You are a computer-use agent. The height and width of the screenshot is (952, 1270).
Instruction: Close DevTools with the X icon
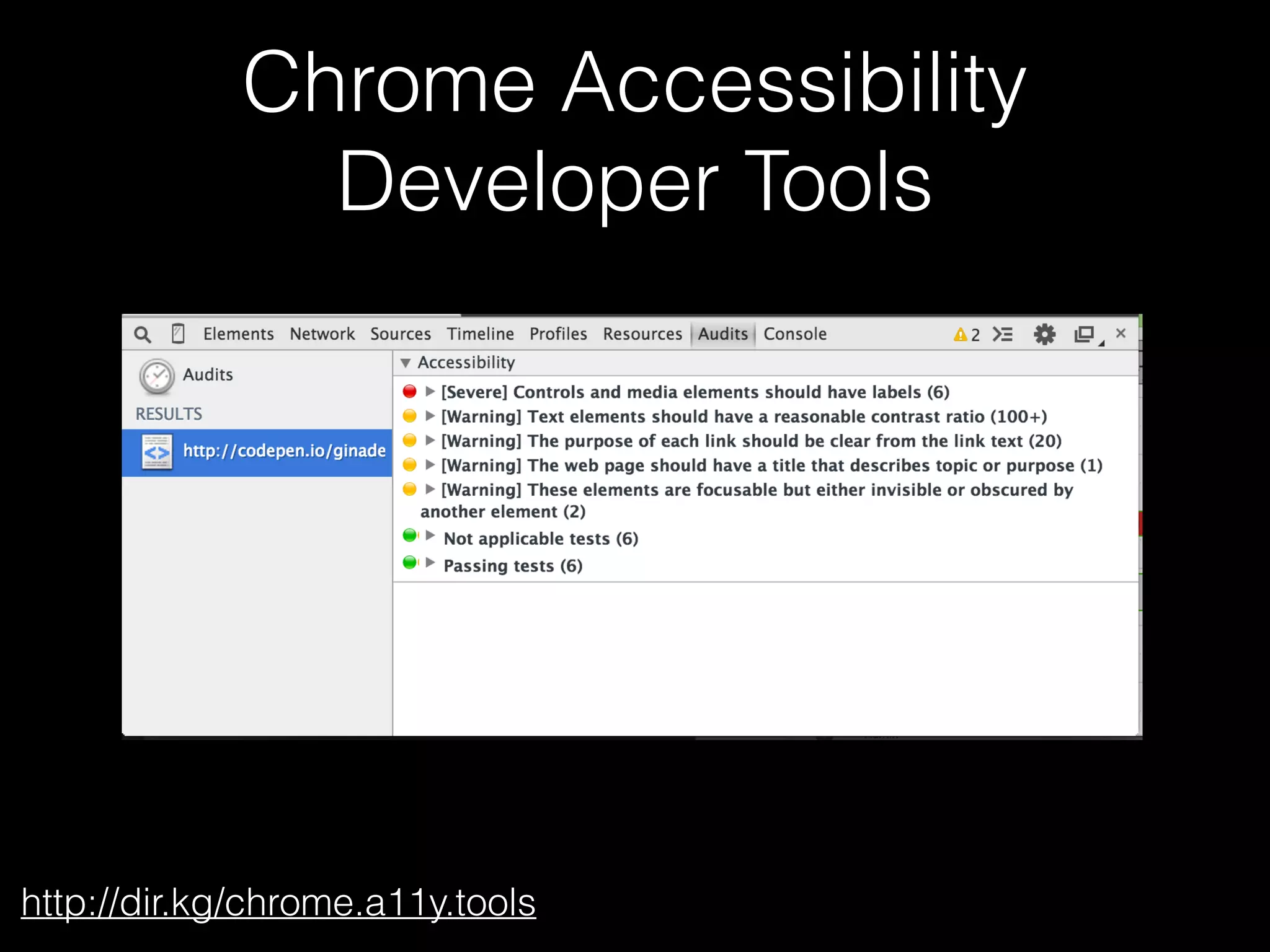point(1121,333)
